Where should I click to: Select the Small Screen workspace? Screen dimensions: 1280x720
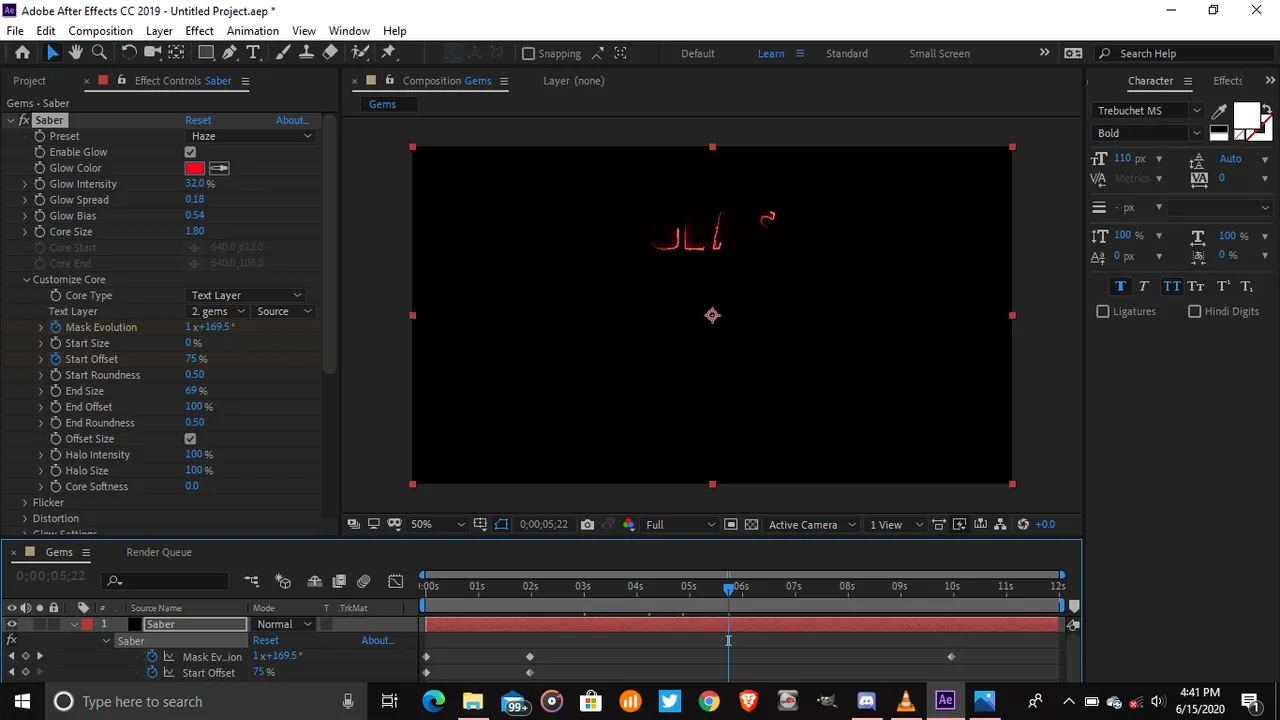point(939,53)
